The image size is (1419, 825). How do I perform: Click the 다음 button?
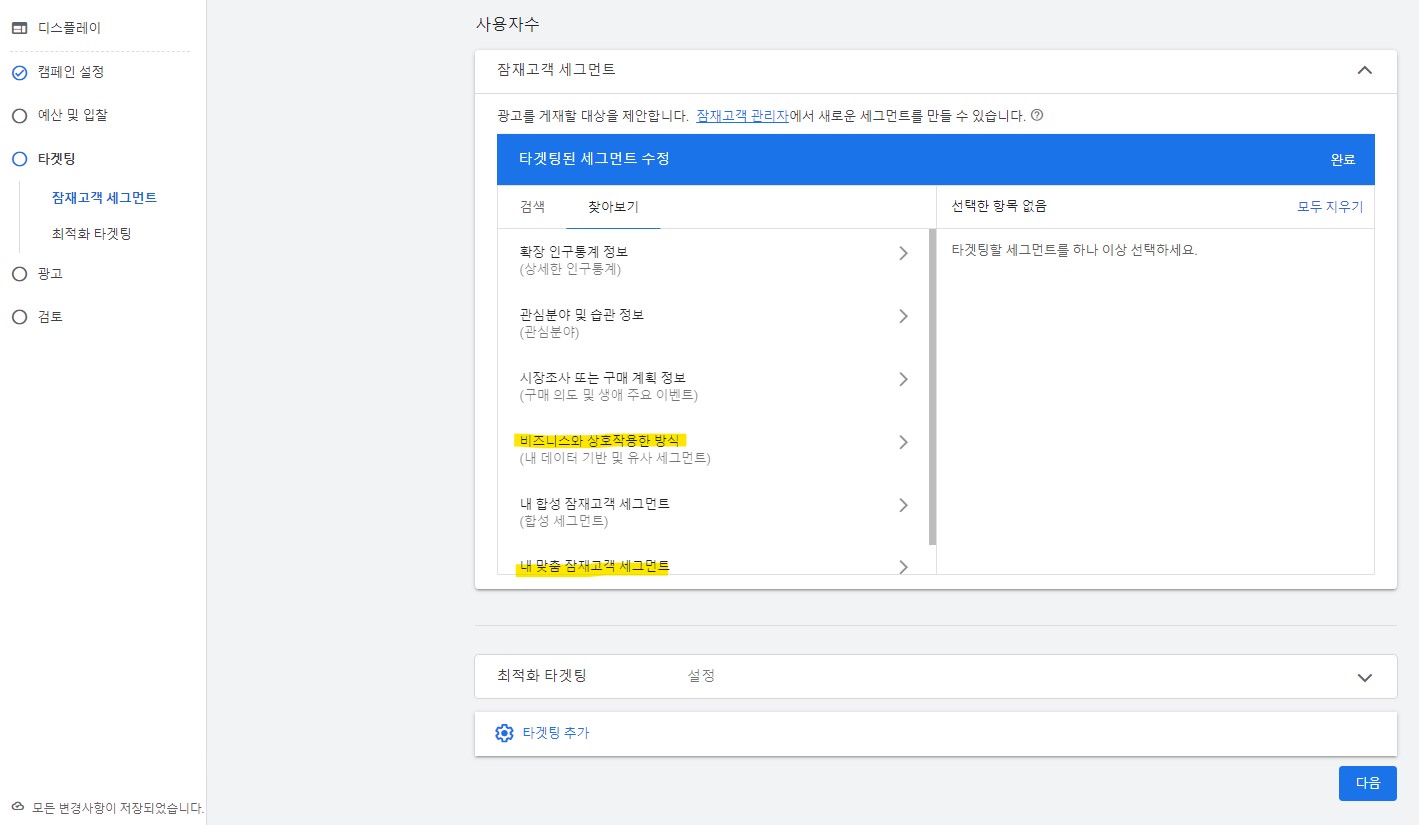pos(1367,783)
